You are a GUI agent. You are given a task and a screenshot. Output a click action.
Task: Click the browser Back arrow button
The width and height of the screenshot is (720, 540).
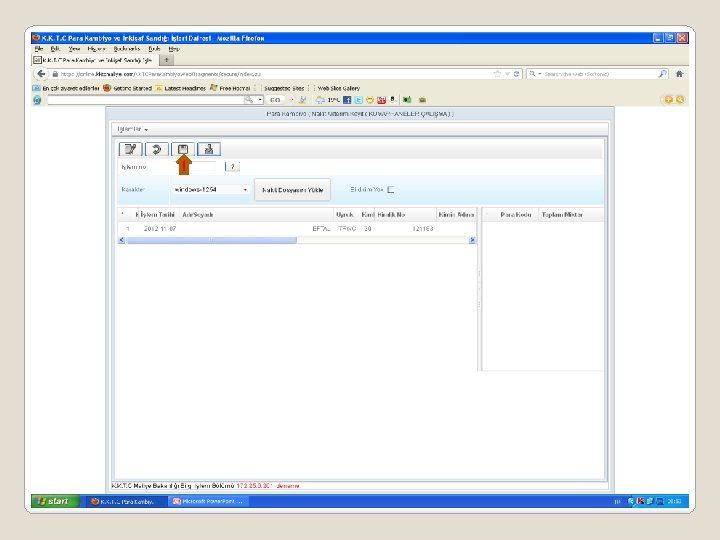(41, 73)
